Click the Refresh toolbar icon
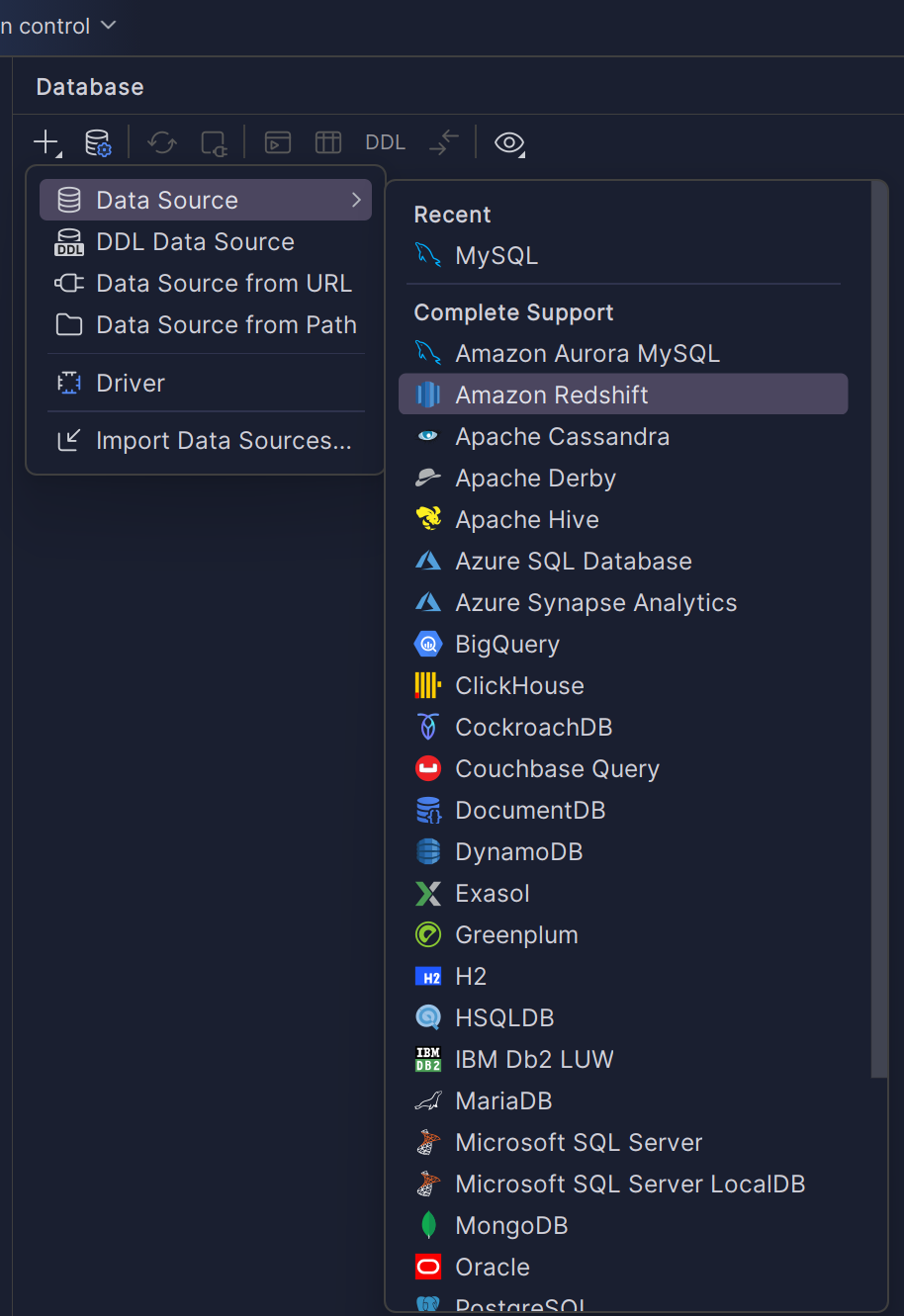 click(162, 142)
